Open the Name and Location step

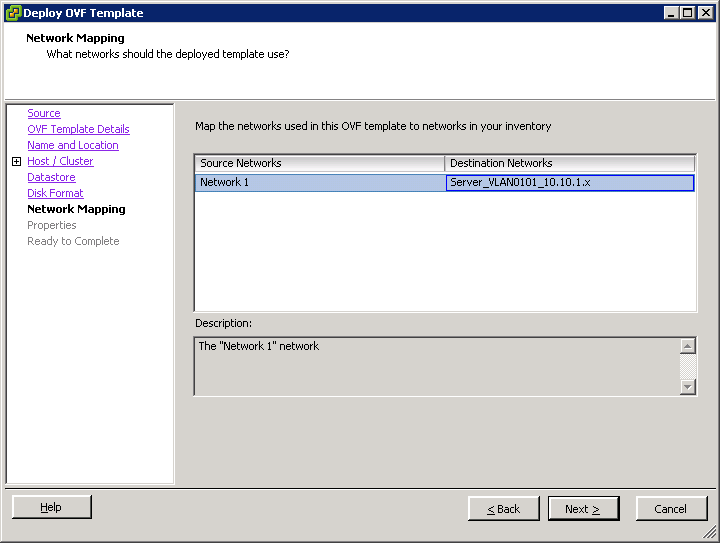(73, 146)
